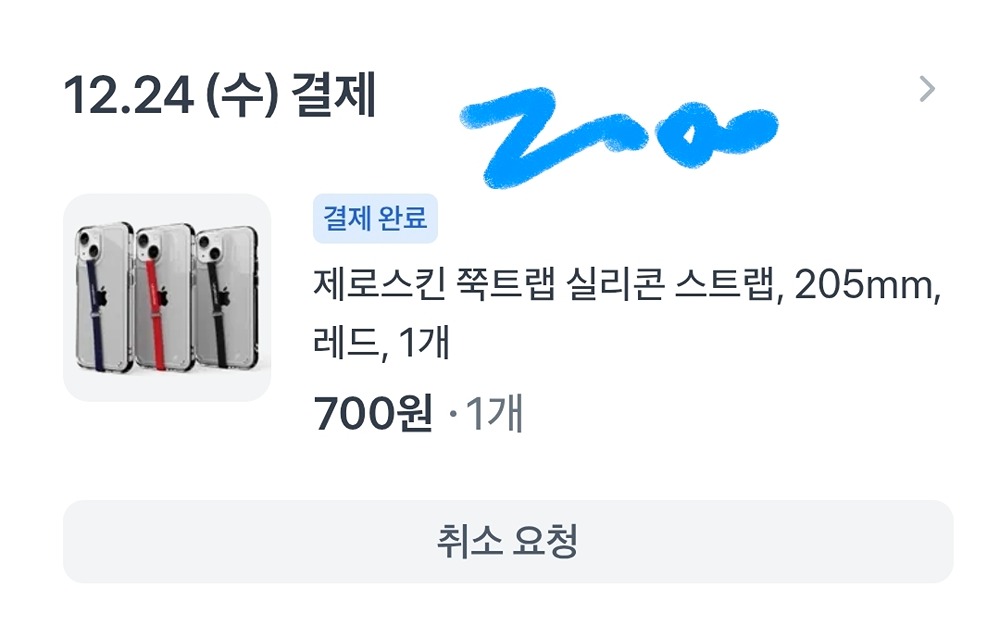Tap the 결제 word in the header
The height and width of the screenshot is (626, 1000).
(x=334, y=95)
